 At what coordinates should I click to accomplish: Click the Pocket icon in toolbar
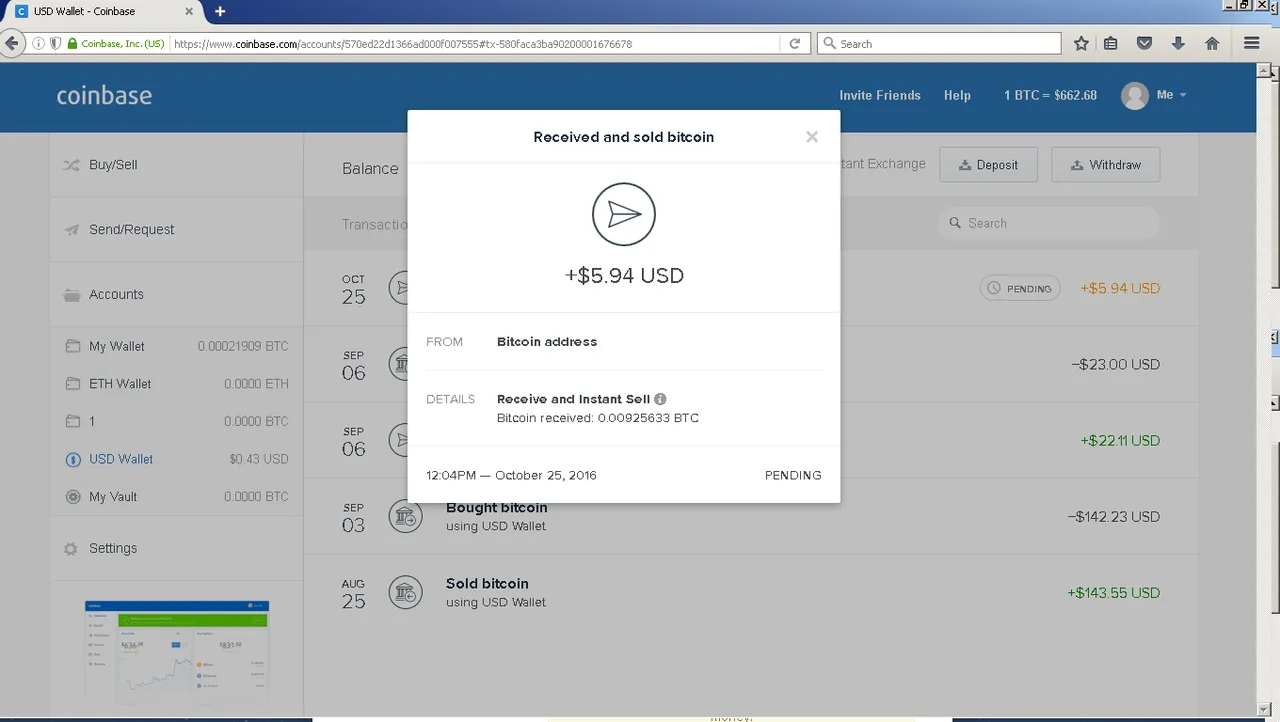1145,43
